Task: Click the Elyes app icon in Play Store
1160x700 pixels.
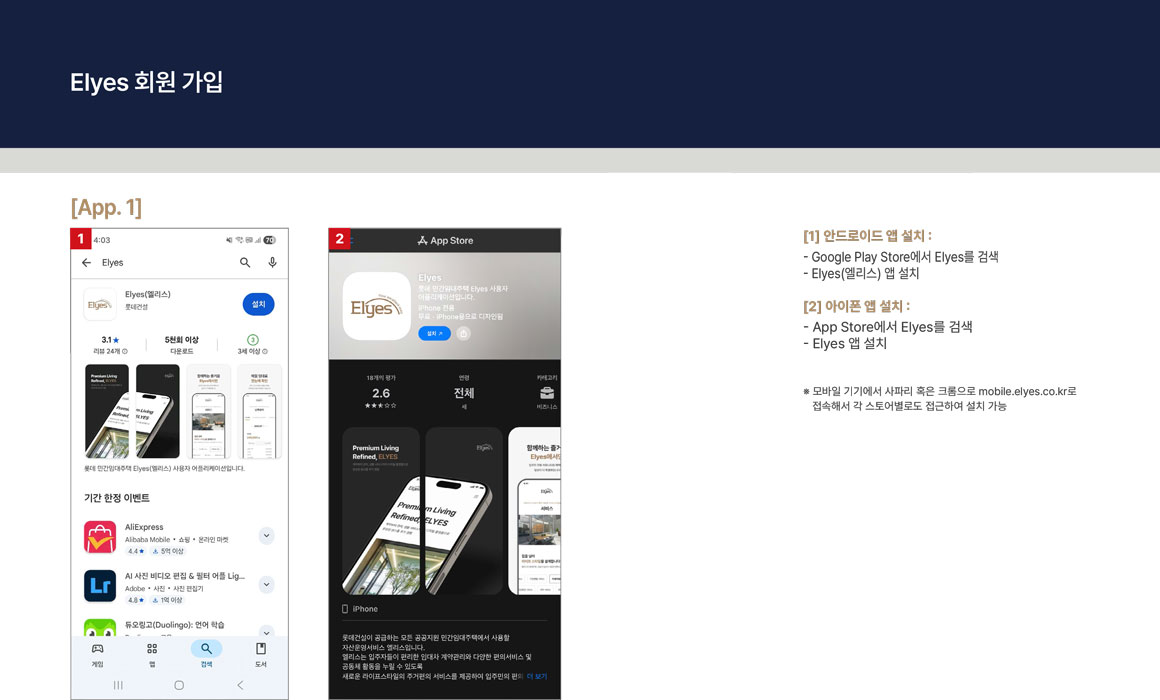Action: click(100, 304)
